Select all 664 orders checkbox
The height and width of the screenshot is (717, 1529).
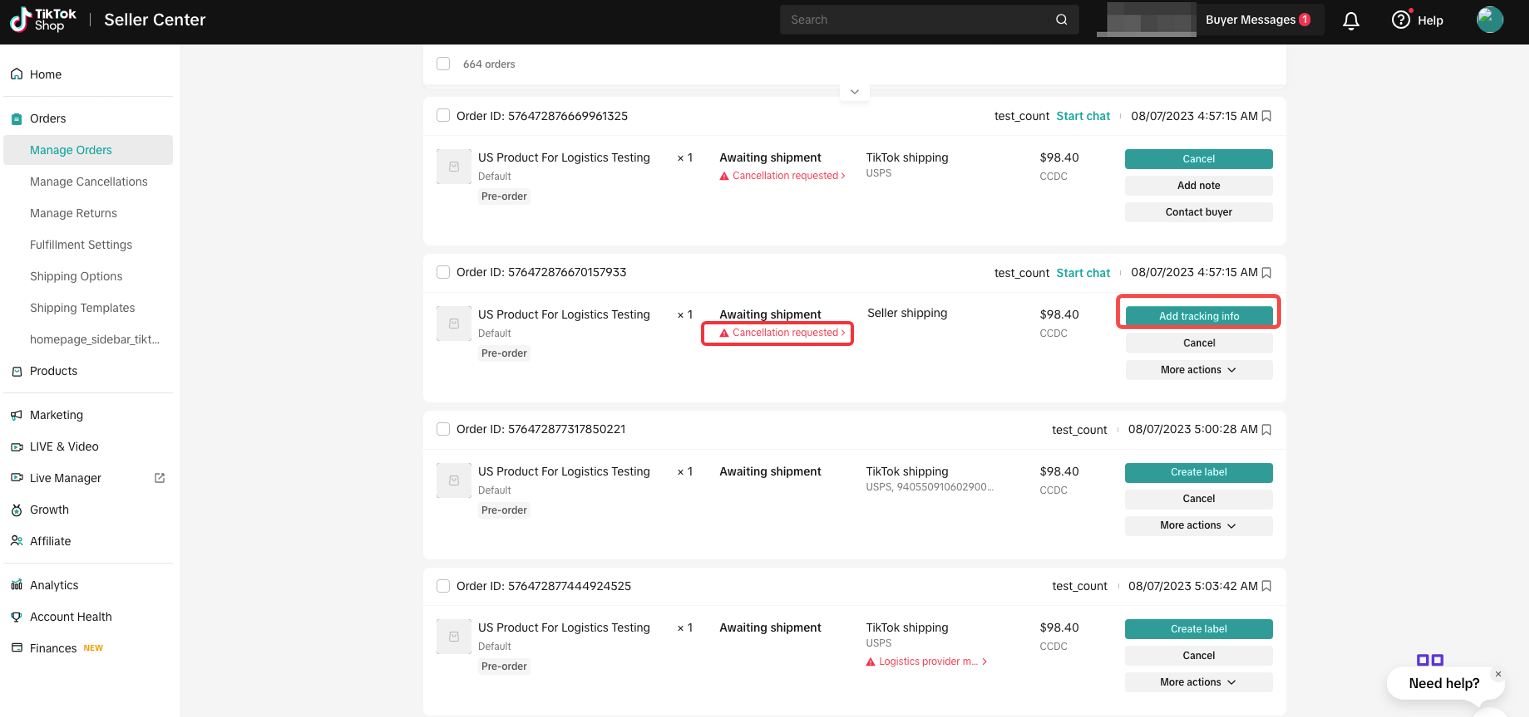443,64
